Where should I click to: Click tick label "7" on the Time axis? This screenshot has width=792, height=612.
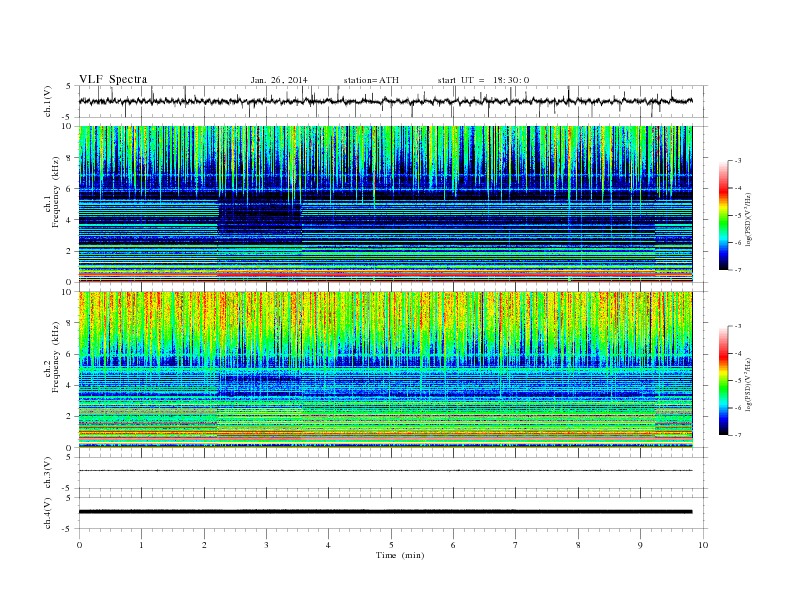click(x=516, y=545)
